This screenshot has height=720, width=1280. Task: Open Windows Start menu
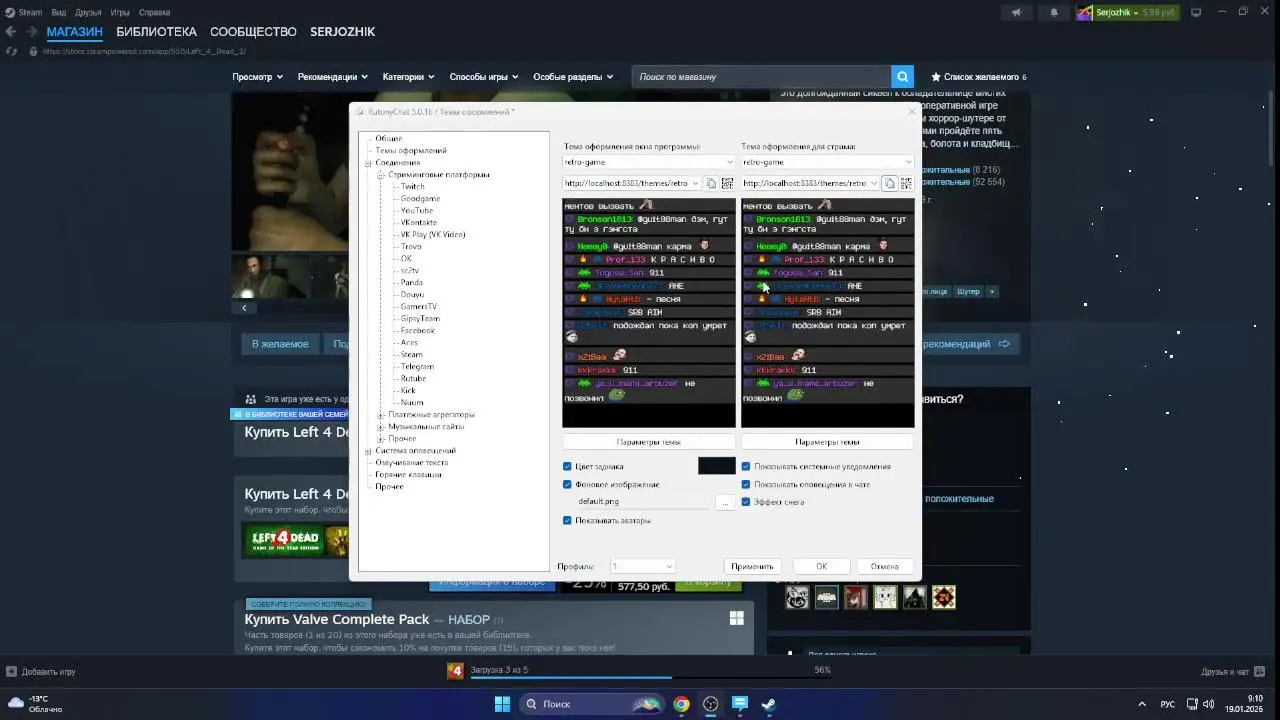[x=502, y=704]
